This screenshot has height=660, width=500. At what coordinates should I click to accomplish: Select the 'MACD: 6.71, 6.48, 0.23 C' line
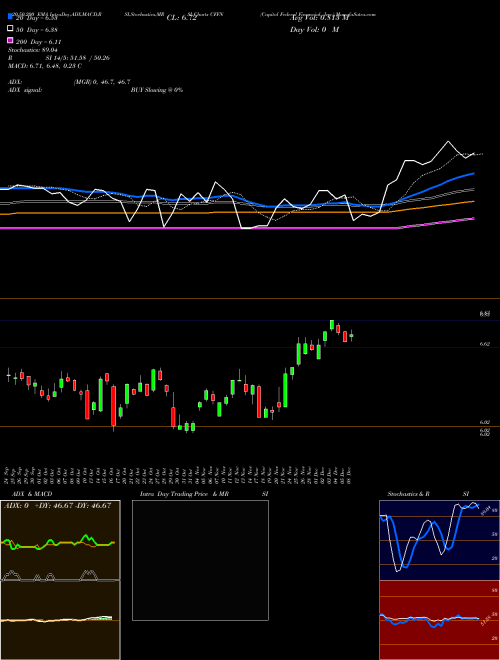45,66
